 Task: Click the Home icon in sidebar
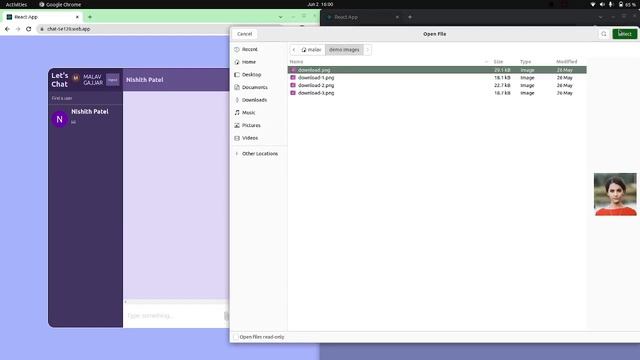[237, 62]
